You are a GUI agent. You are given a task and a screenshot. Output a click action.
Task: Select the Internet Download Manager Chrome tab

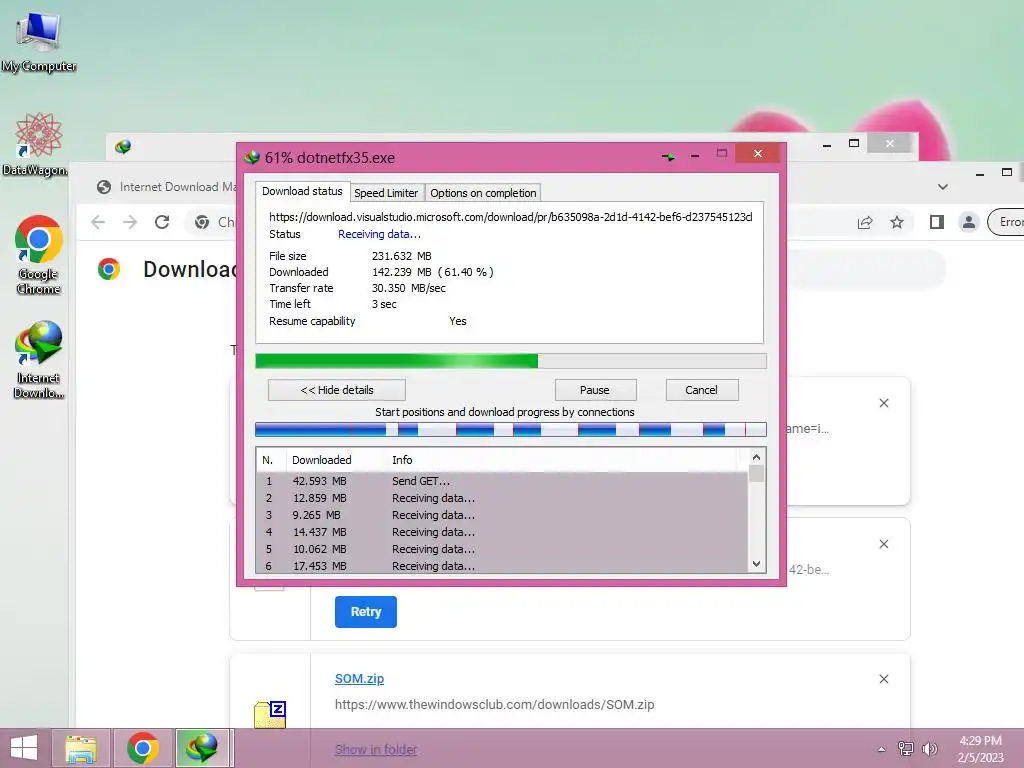tap(167, 187)
